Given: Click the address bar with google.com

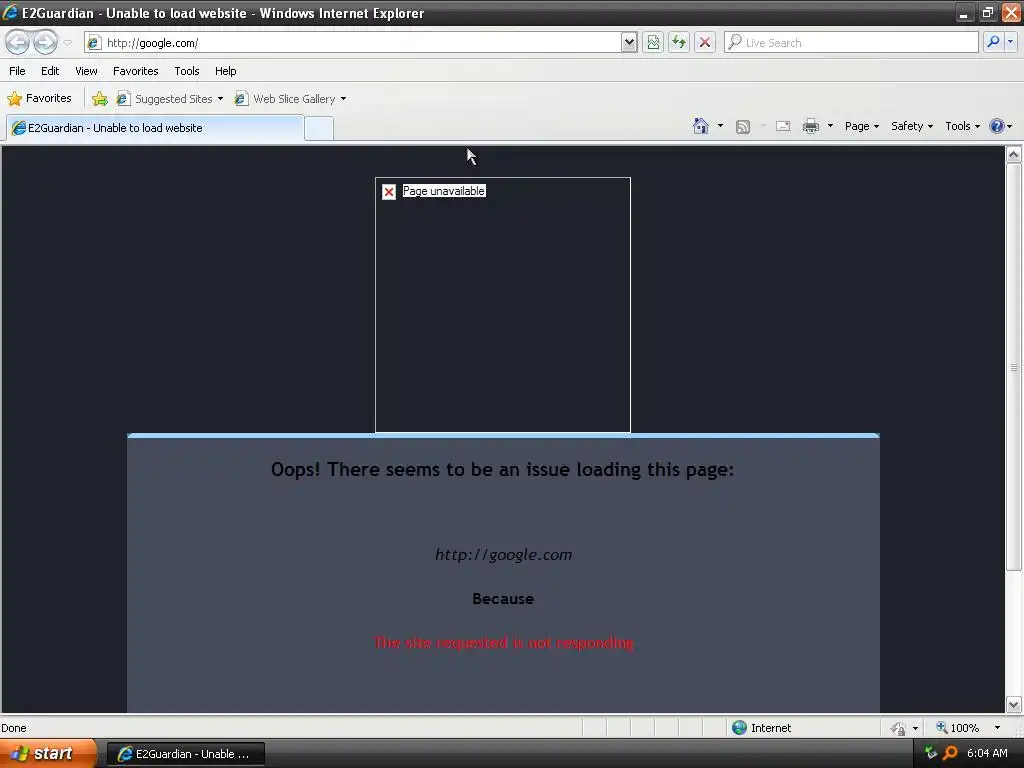Looking at the screenshot, I should click(x=353, y=42).
